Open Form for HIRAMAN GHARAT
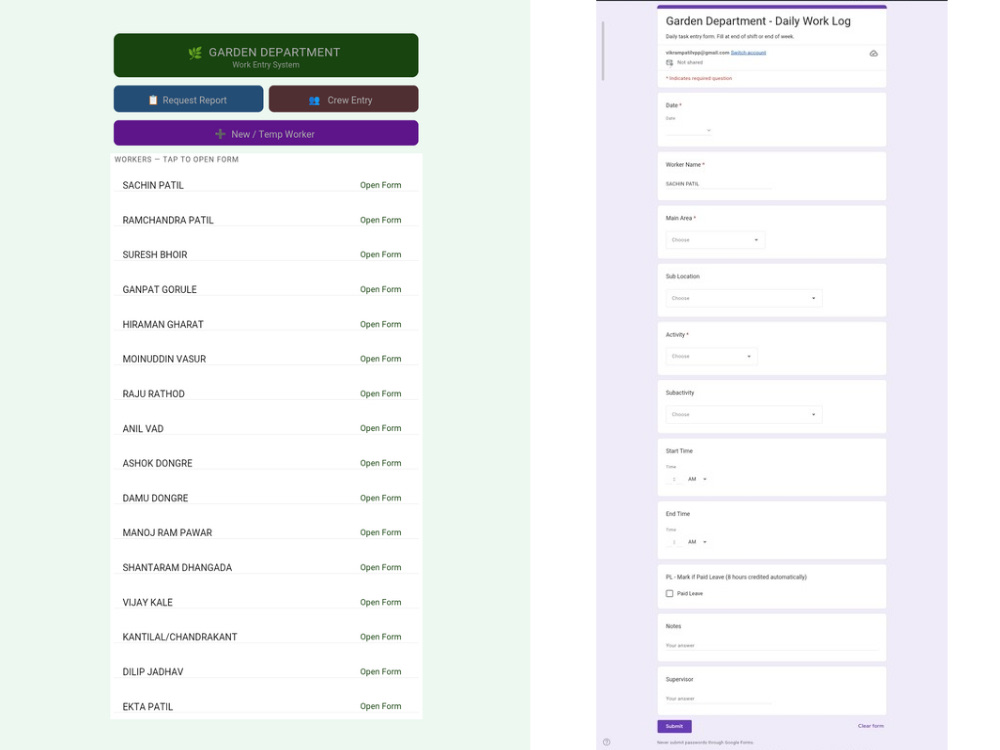 [381, 324]
